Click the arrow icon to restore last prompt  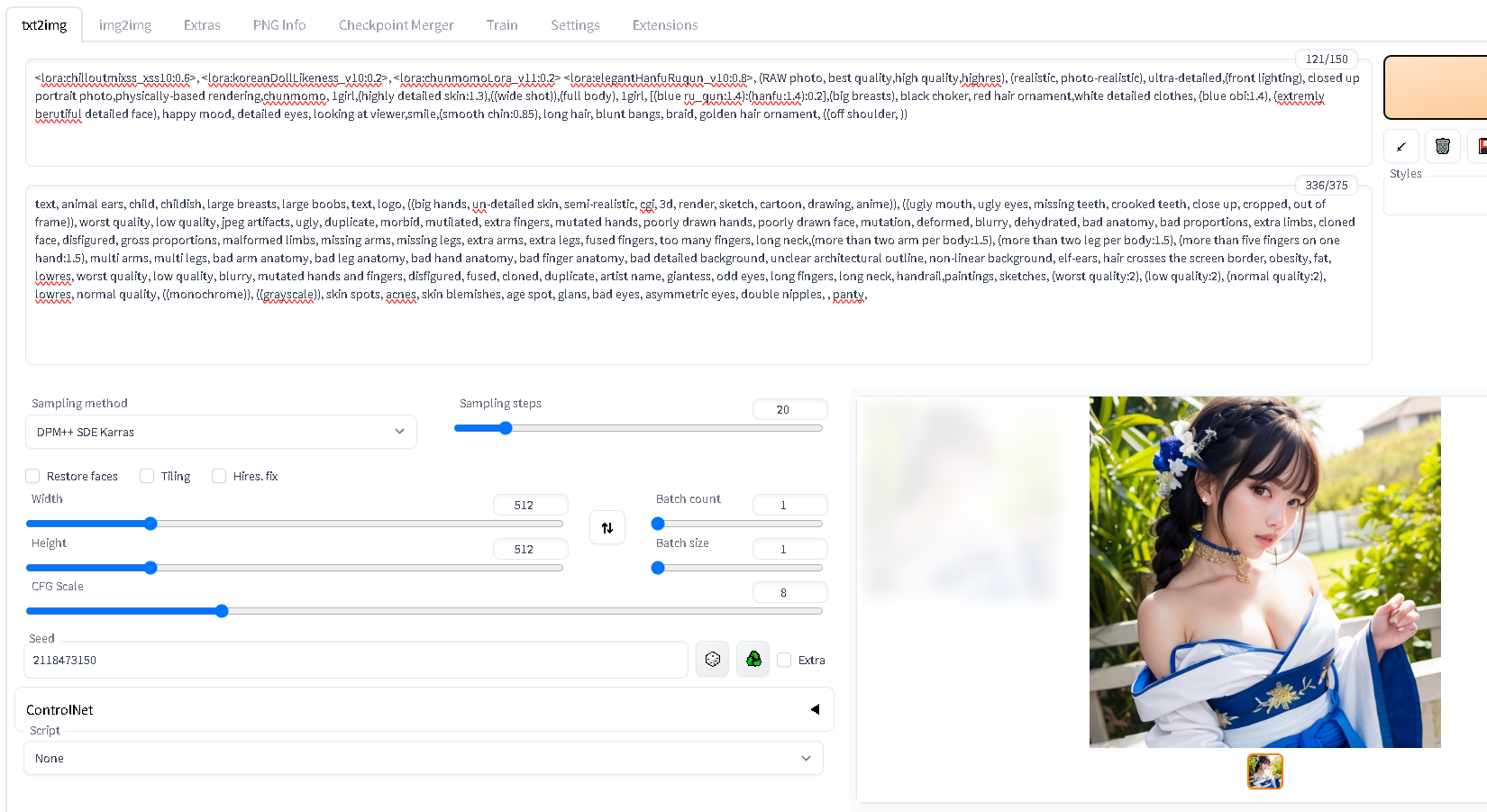1401,146
